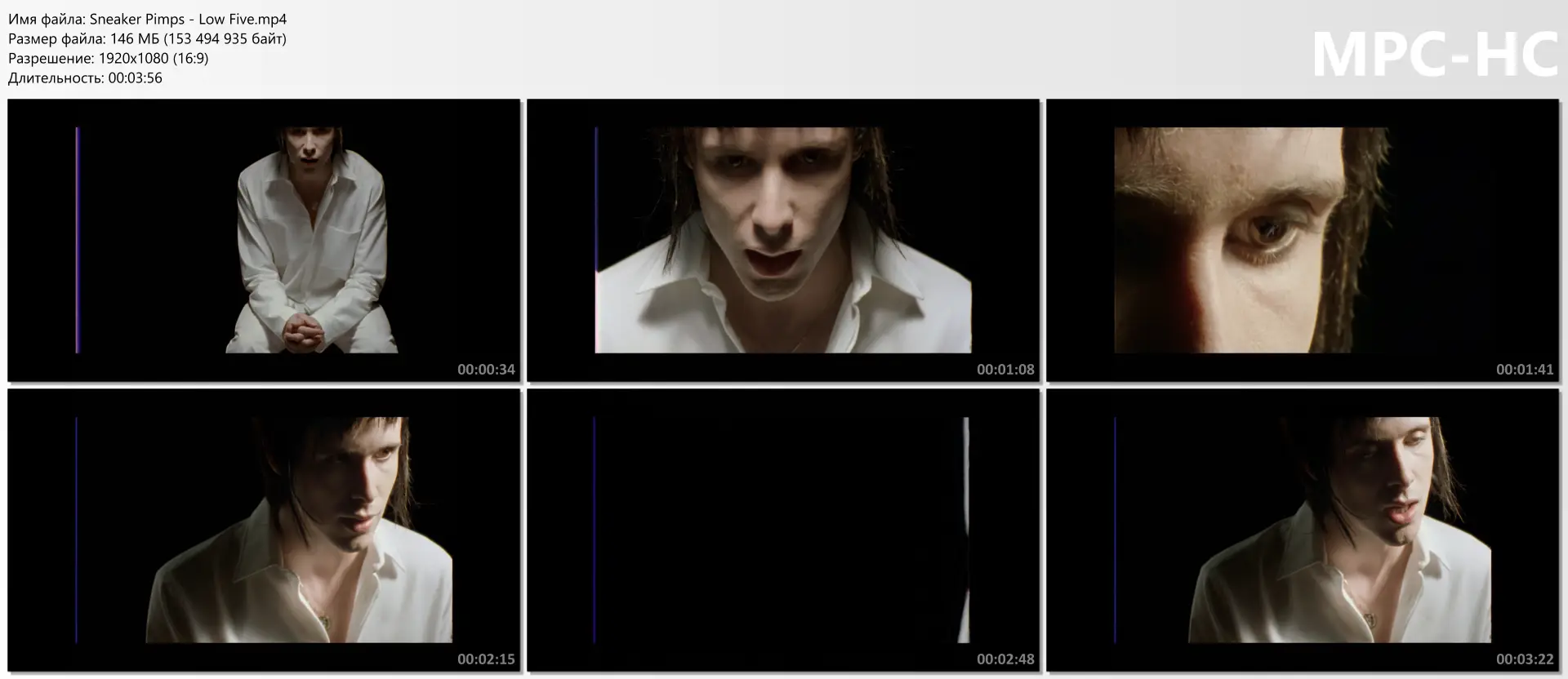Viewport: 1568px width, 679px height.
Task: Click the file name text 'Sneaker Pimps - Low Five.mp4'
Action: (188, 19)
